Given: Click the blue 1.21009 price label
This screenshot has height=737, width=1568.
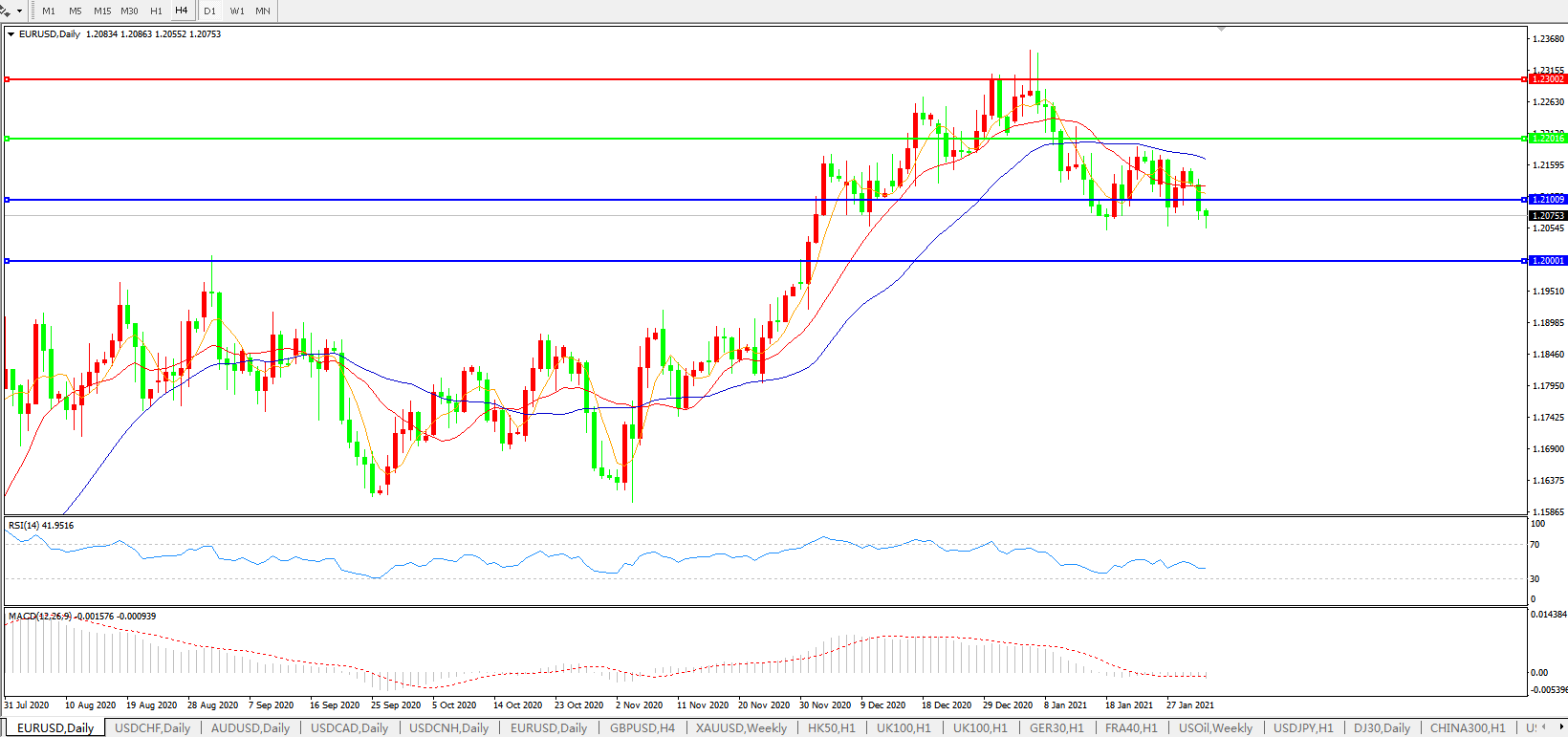Looking at the screenshot, I should (x=1548, y=200).
